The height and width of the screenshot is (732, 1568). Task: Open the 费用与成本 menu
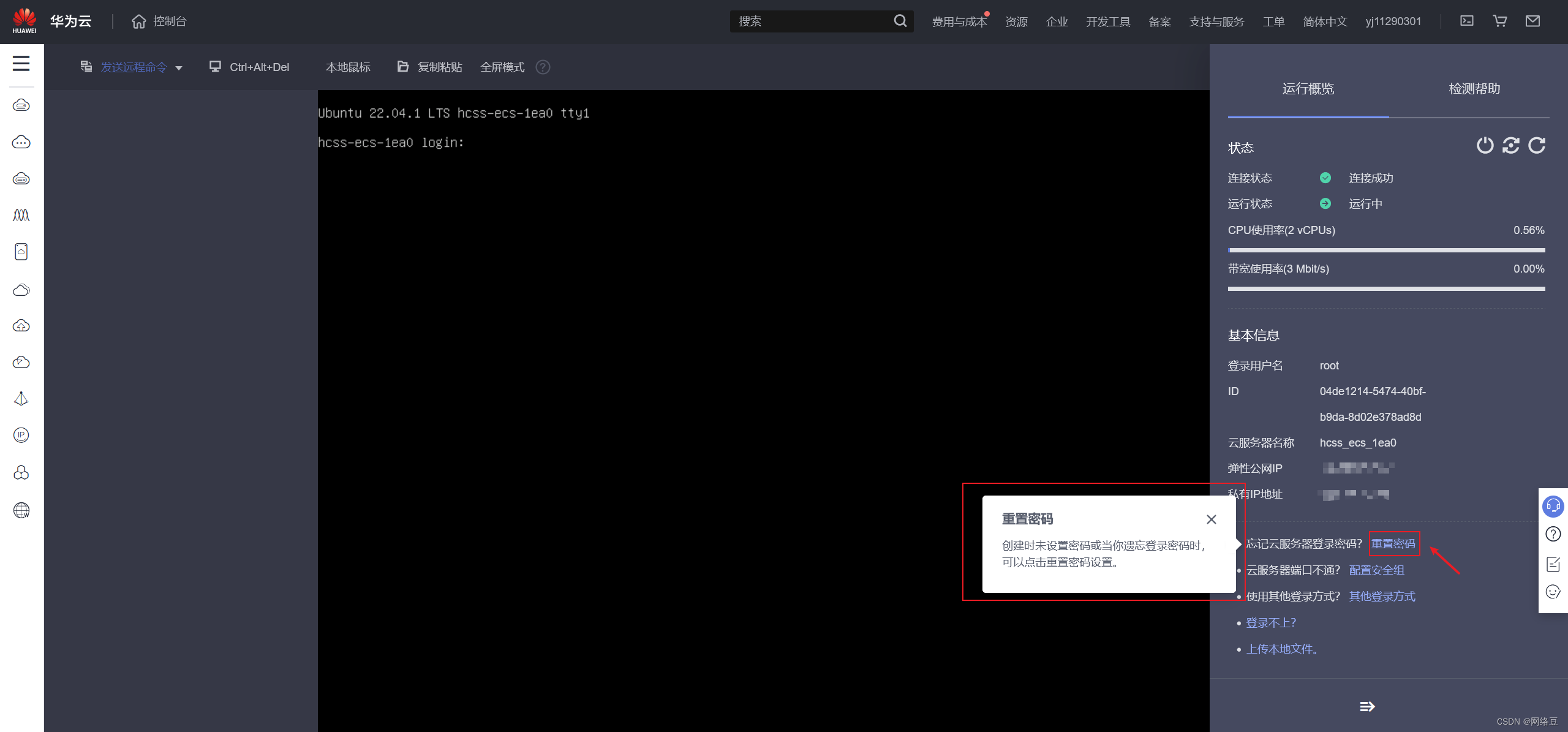click(x=959, y=22)
